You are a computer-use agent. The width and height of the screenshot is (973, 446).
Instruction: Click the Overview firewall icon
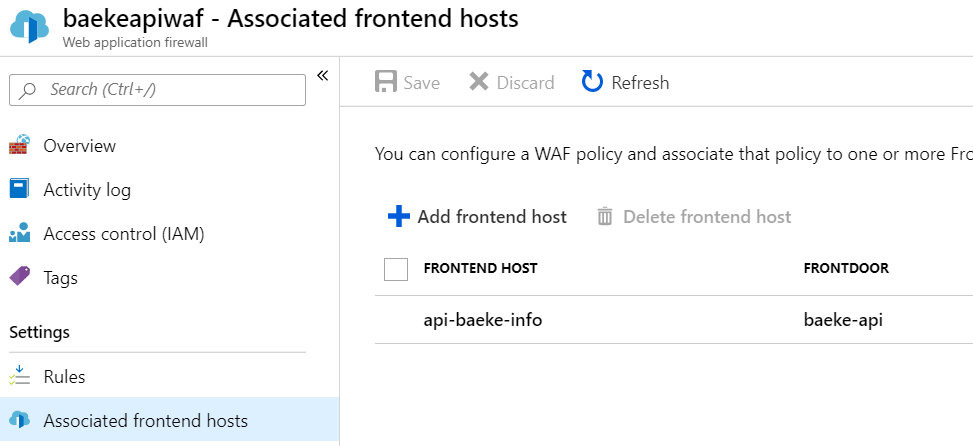19,146
